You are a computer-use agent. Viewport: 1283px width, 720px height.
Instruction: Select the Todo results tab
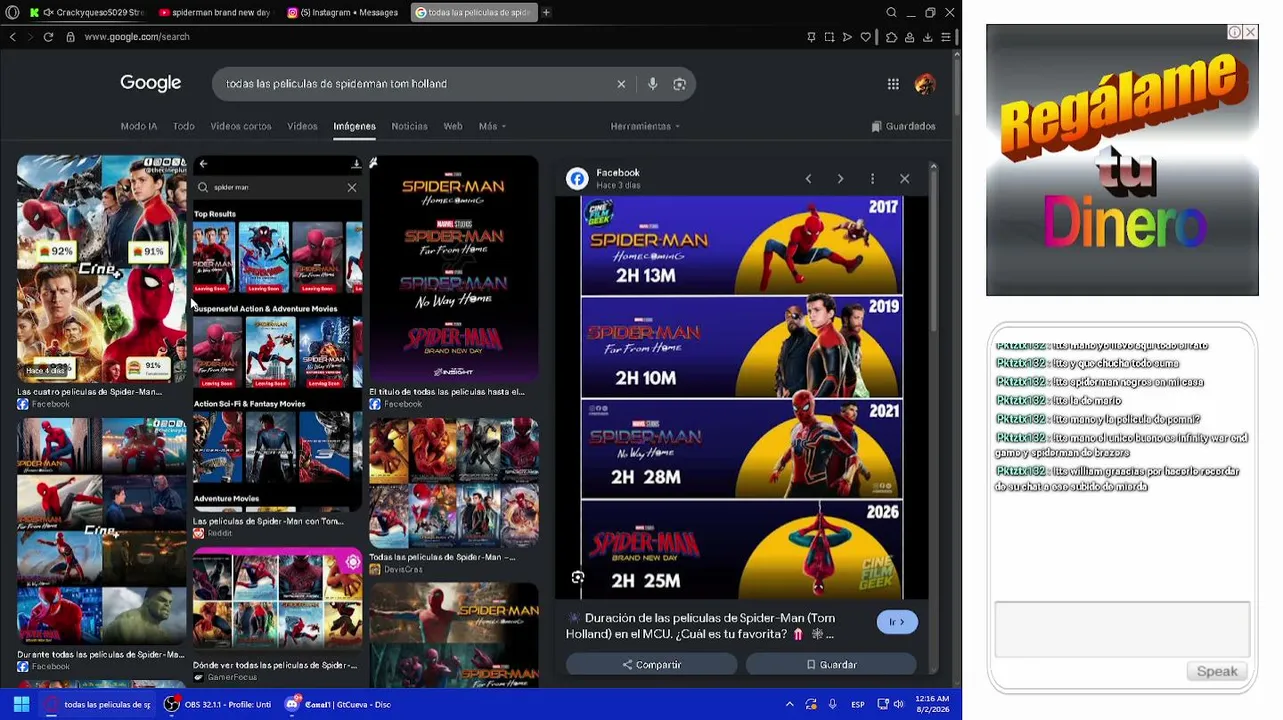point(184,126)
